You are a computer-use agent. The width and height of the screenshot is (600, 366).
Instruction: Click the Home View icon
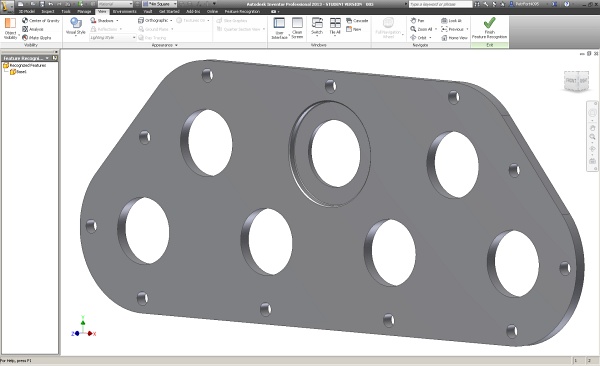pyautogui.click(x=444, y=38)
